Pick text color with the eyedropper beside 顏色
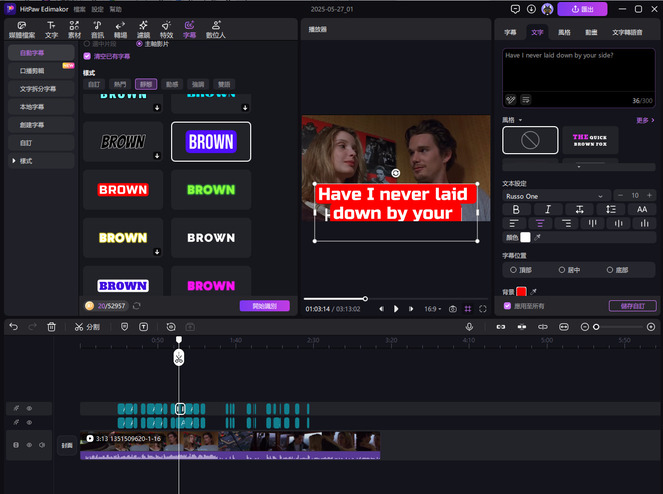This screenshot has height=494, width=663. tap(537, 238)
